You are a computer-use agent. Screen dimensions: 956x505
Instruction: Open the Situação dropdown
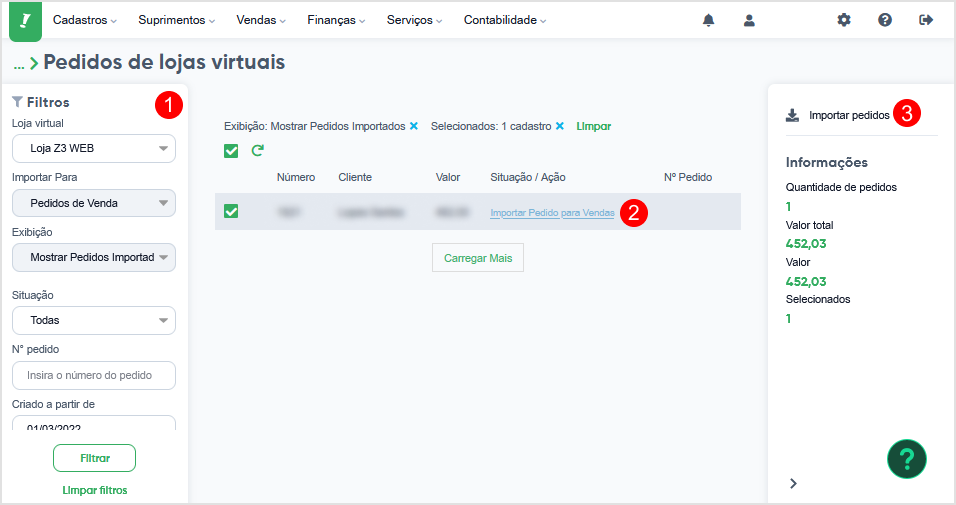tap(94, 320)
